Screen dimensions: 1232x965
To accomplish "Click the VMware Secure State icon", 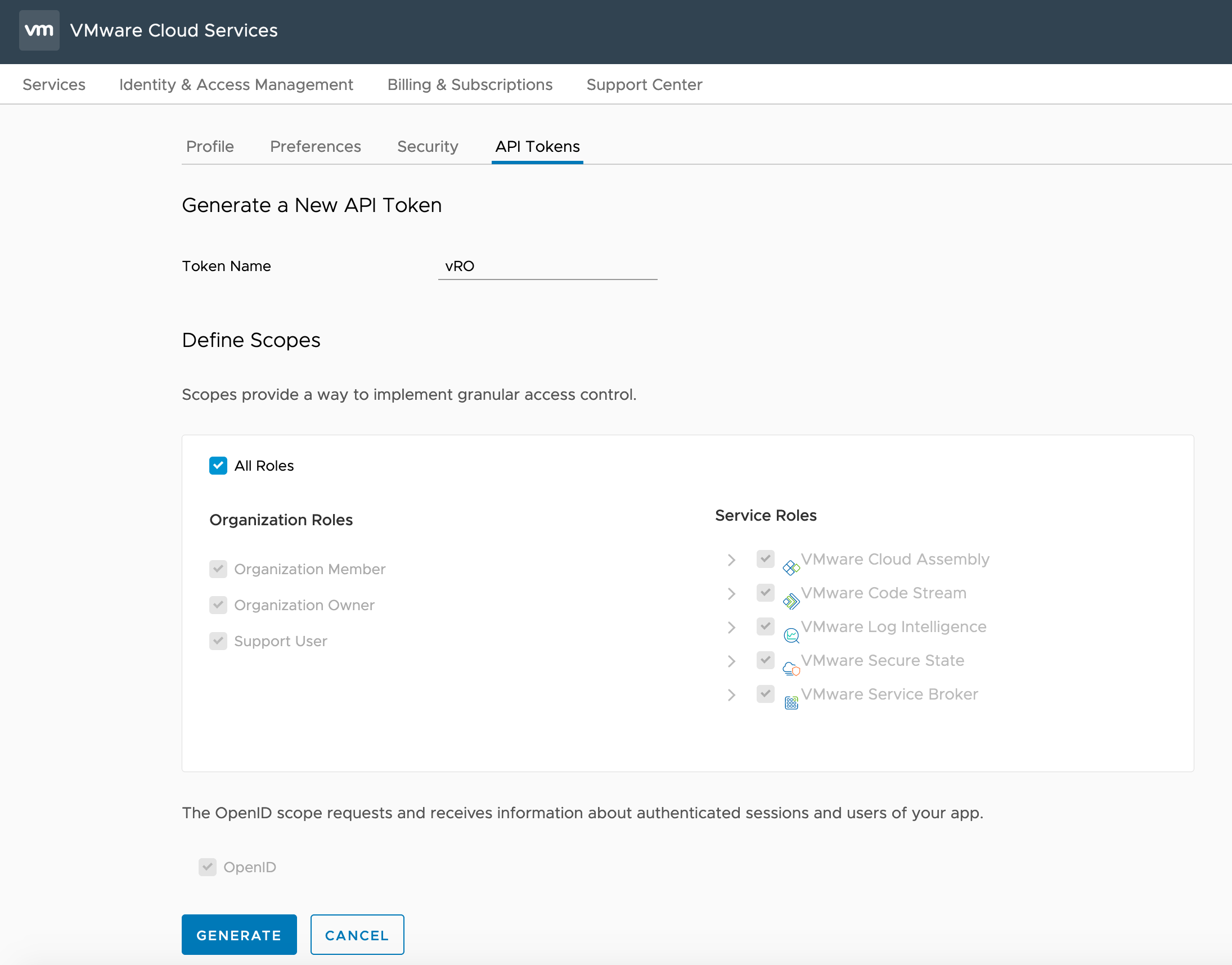I will 790,669.
